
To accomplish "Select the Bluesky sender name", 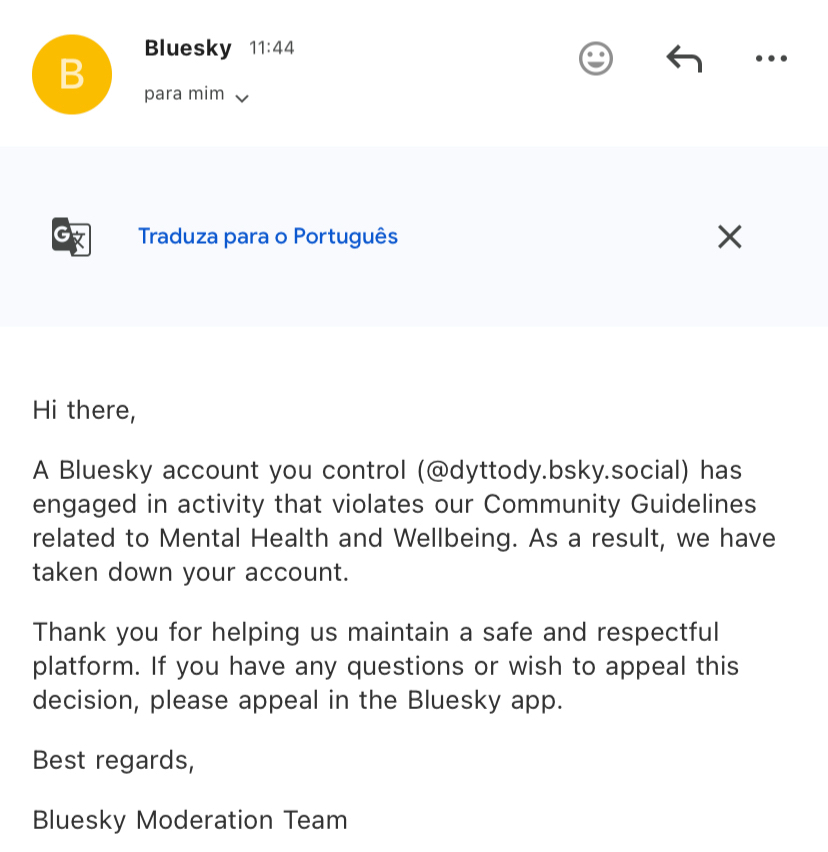I will pyautogui.click(x=188, y=48).
